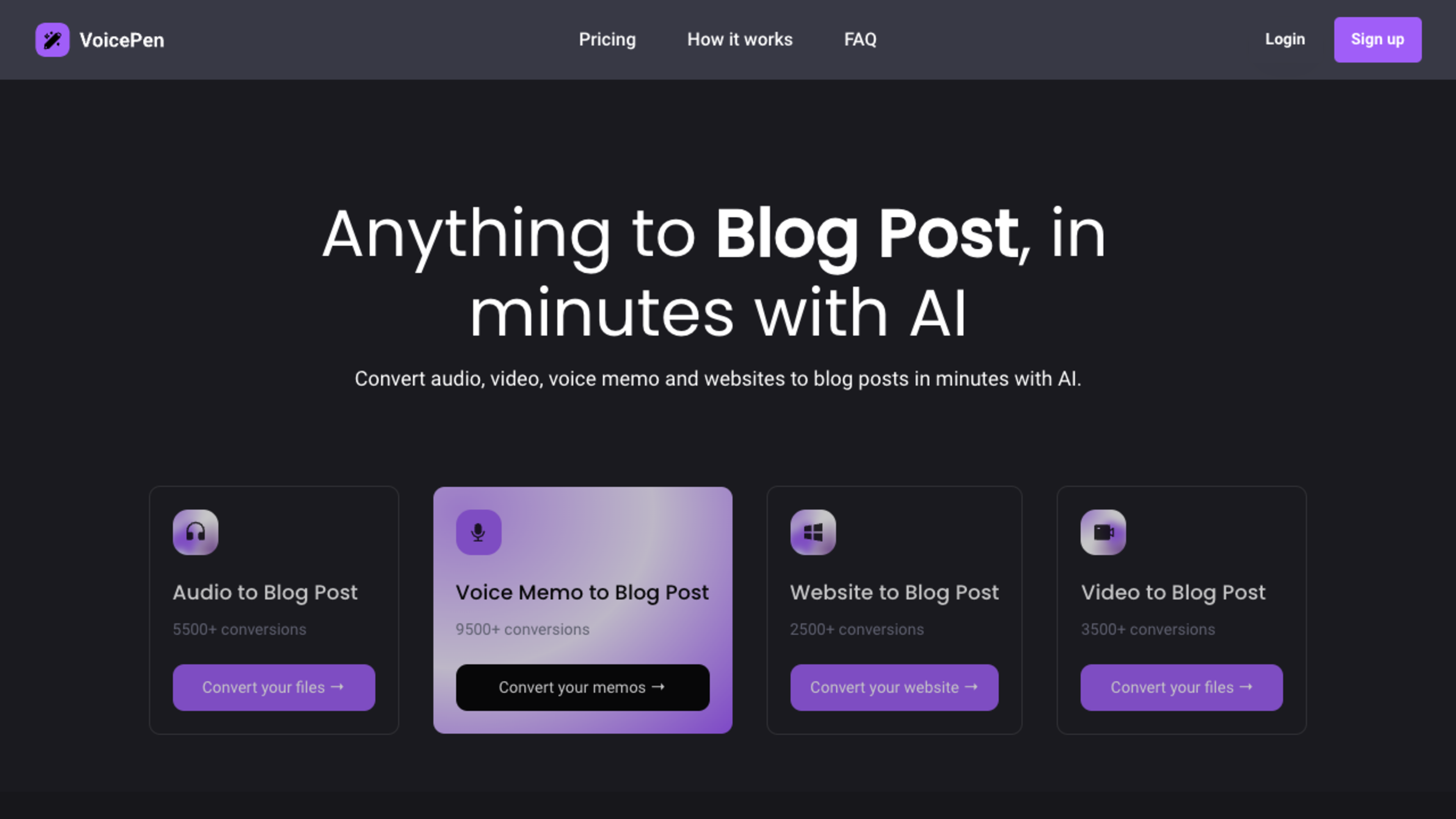Open the Pricing menu item

tap(607, 39)
